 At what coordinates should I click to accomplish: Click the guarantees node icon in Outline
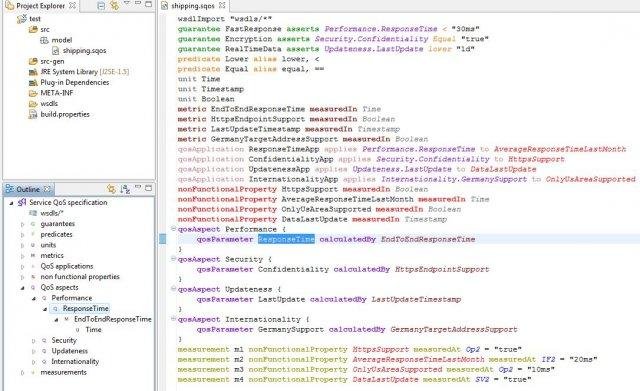(x=33, y=224)
